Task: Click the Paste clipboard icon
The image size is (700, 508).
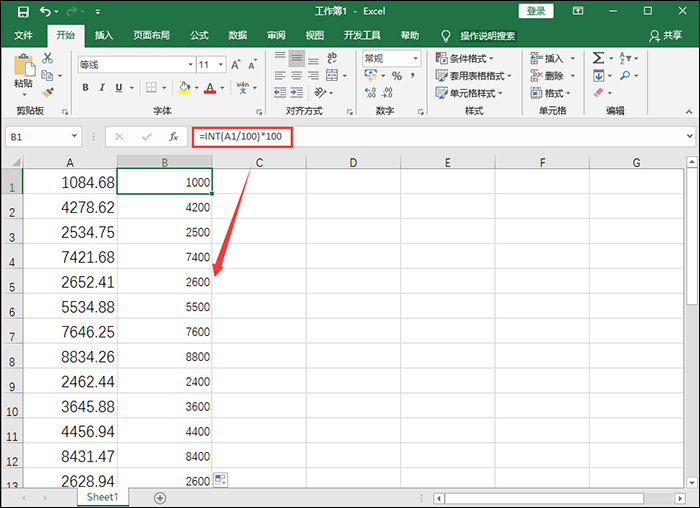Action: [24, 65]
